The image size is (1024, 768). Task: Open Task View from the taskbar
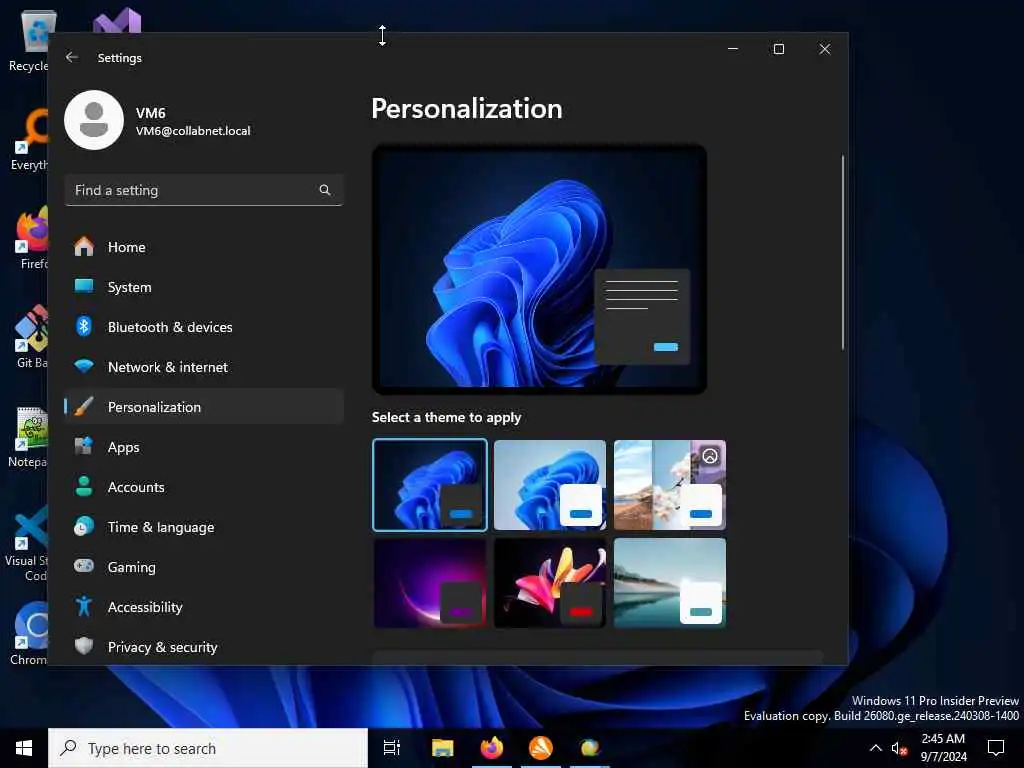[x=392, y=748]
